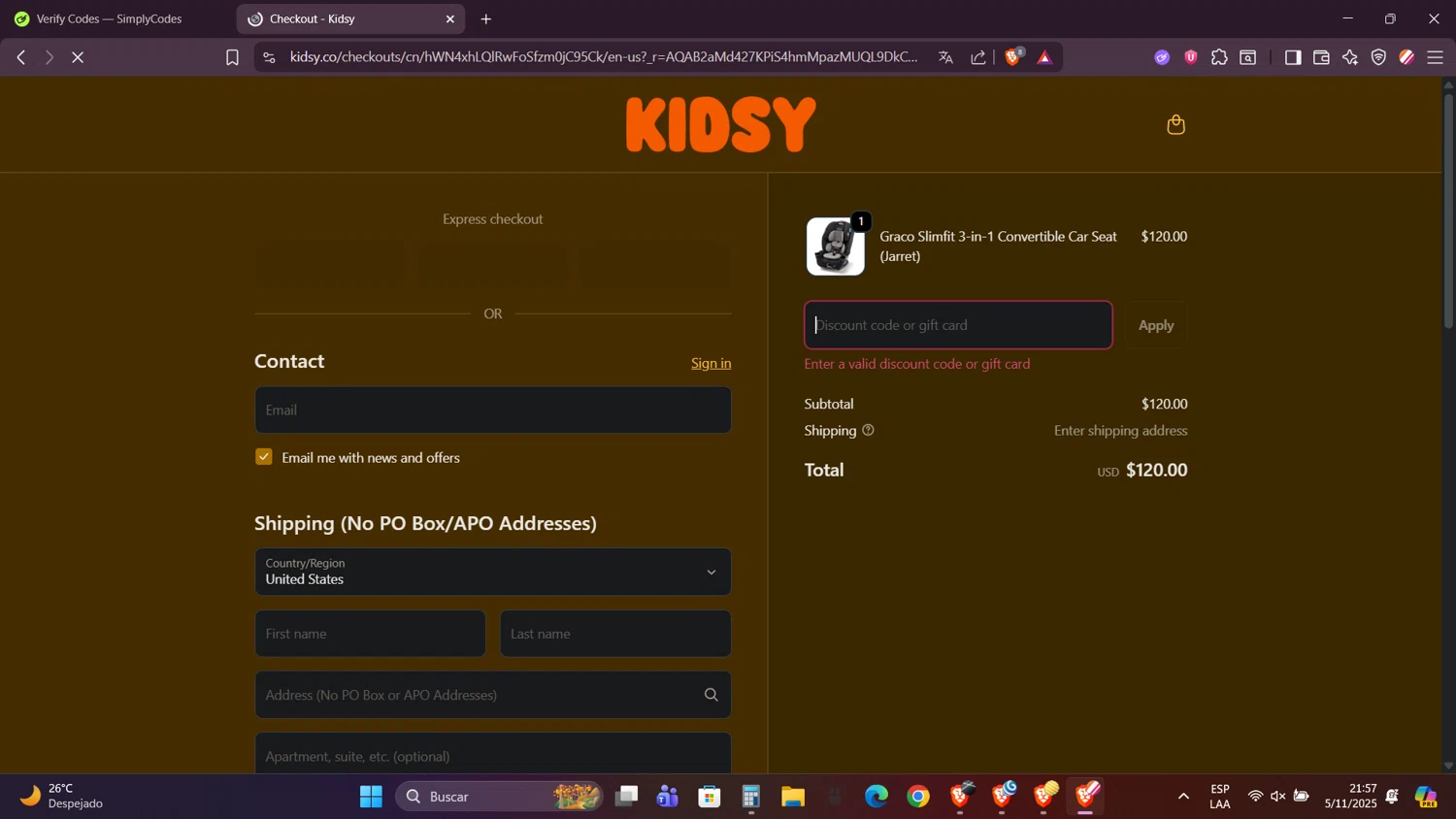1456x819 pixels.
Task: Open Microsoft Store from taskbar
Action: [710, 797]
